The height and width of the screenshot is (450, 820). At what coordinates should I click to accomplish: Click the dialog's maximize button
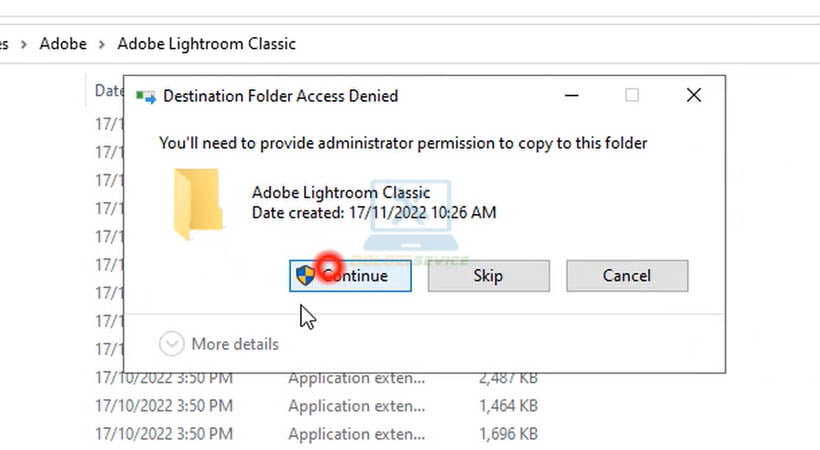point(632,95)
